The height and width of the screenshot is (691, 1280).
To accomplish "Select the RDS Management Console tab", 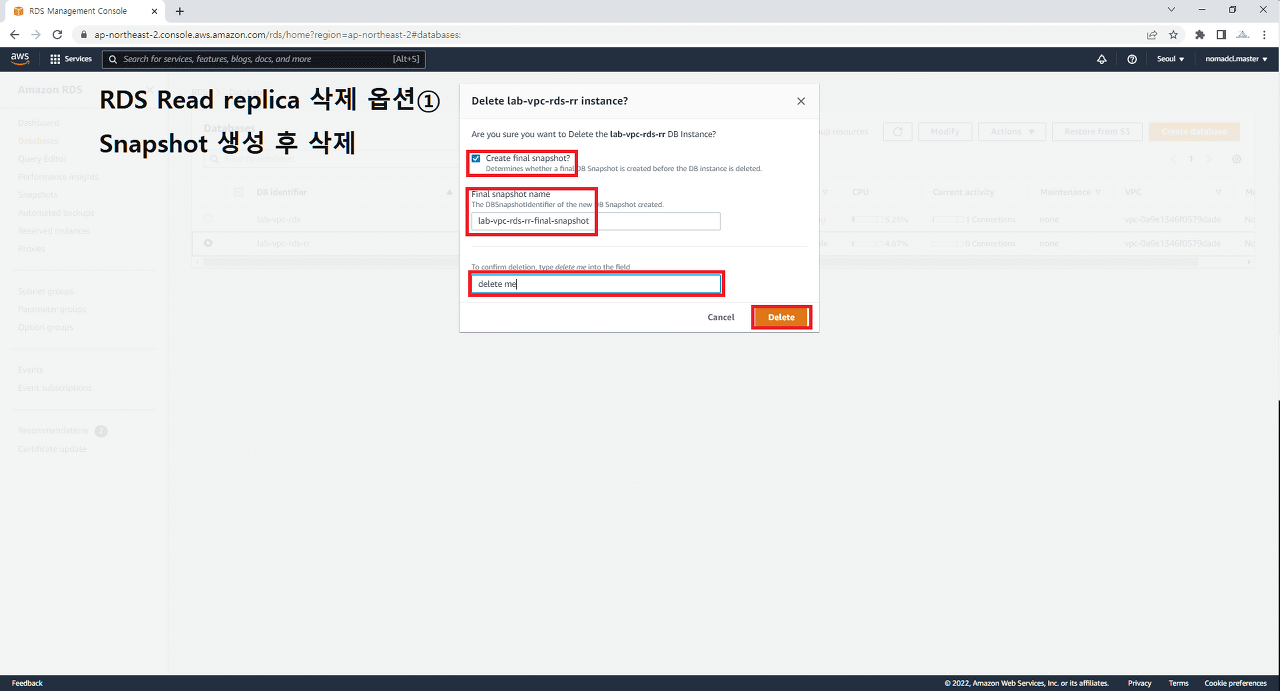I will 85,11.
